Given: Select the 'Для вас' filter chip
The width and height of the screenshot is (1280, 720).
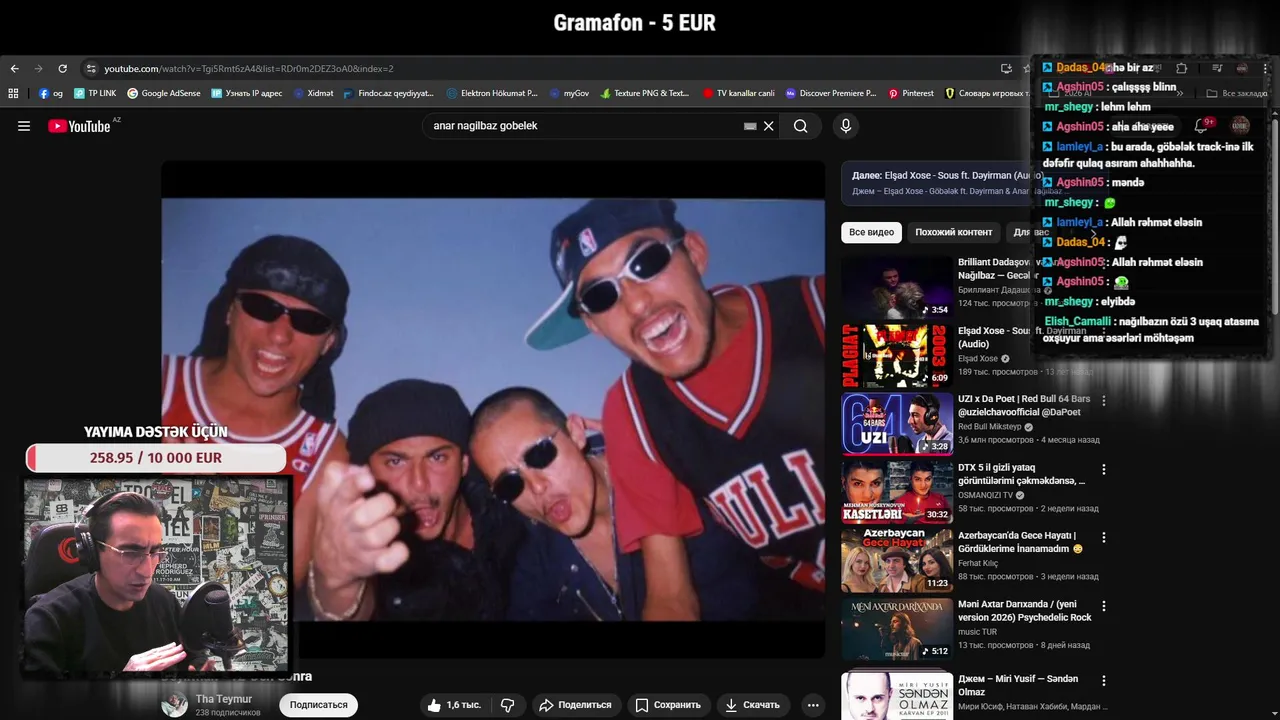Looking at the screenshot, I should pyautogui.click(x=1030, y=232).
